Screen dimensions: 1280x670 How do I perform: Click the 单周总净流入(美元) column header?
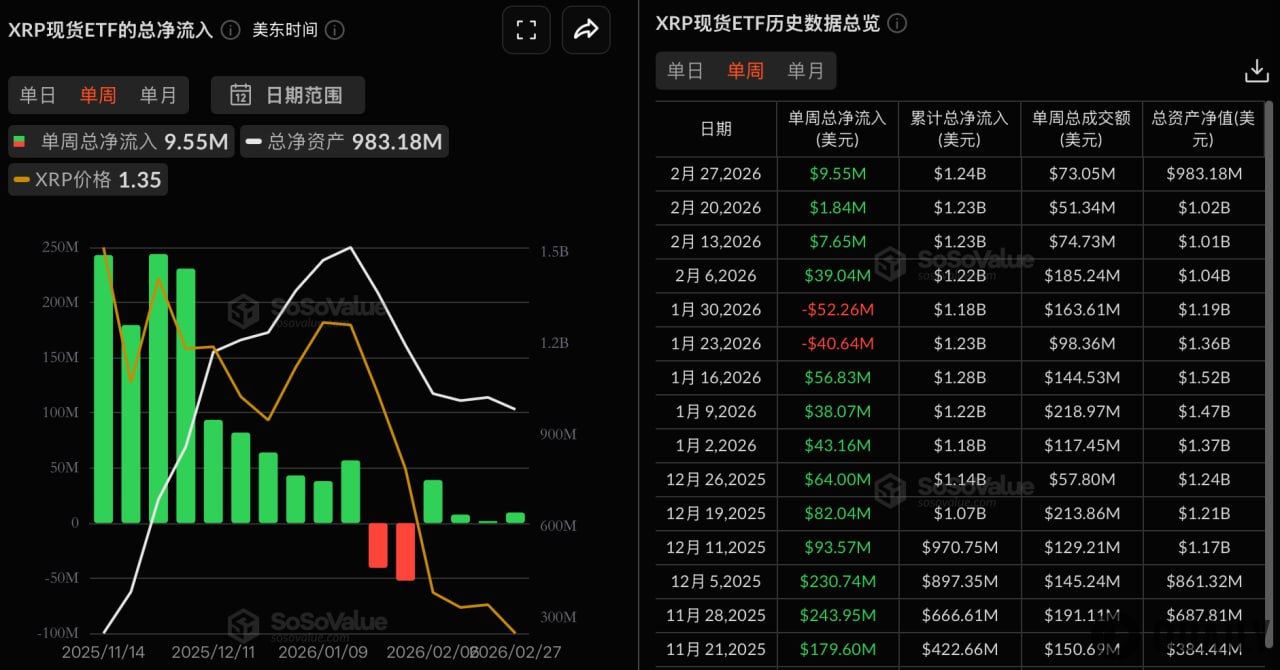click(838, 128)
